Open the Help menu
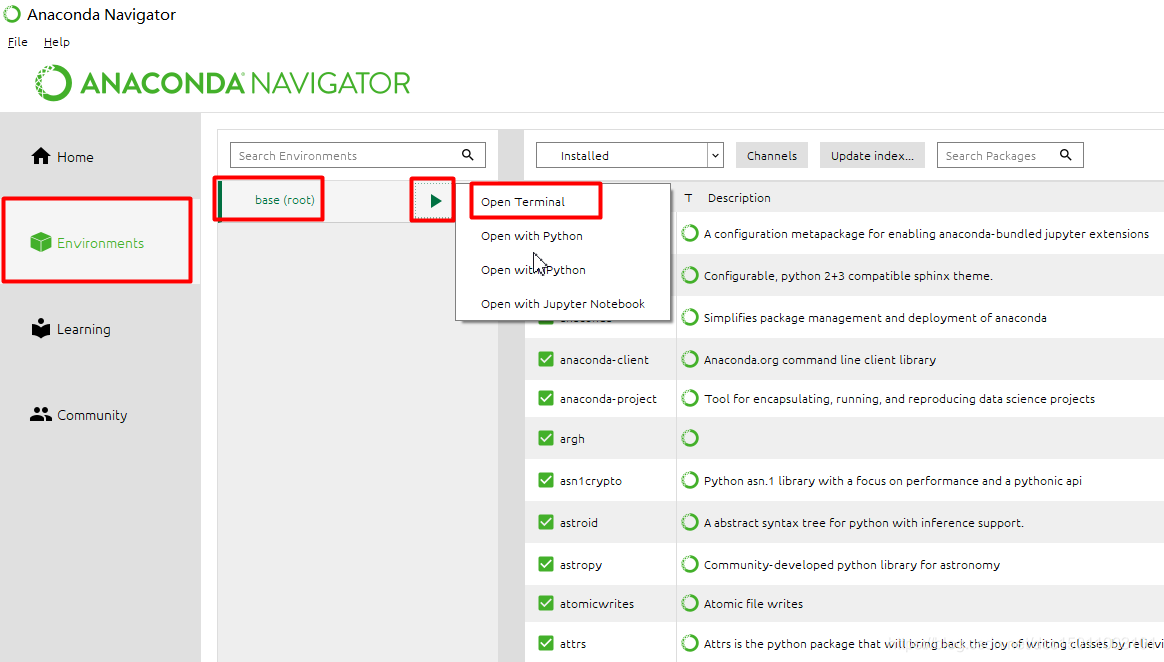 [x=56, y=42]
